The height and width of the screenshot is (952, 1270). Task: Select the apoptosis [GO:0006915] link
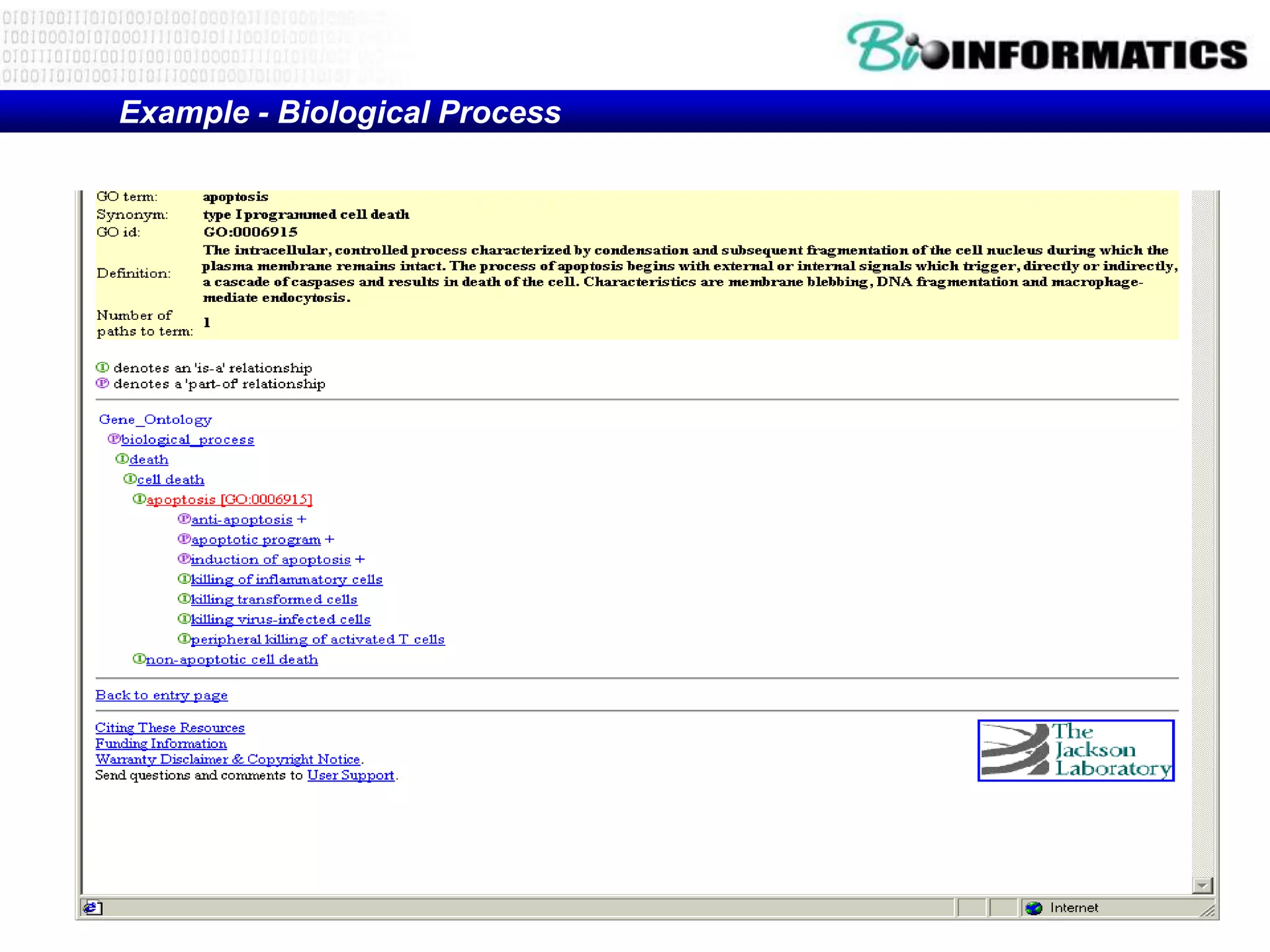point(229,500)
